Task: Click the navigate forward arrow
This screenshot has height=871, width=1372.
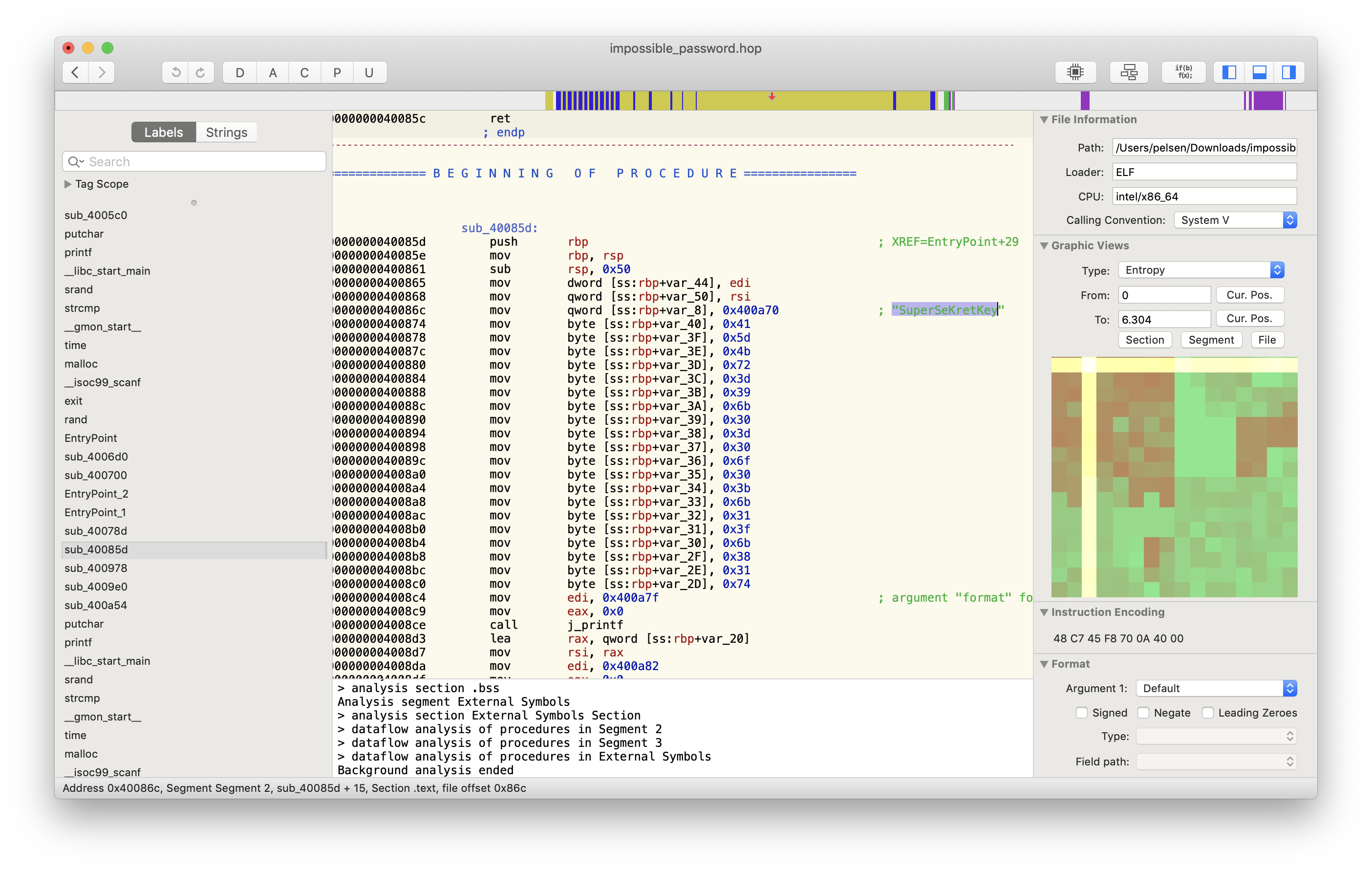Action: coord(102,72)
